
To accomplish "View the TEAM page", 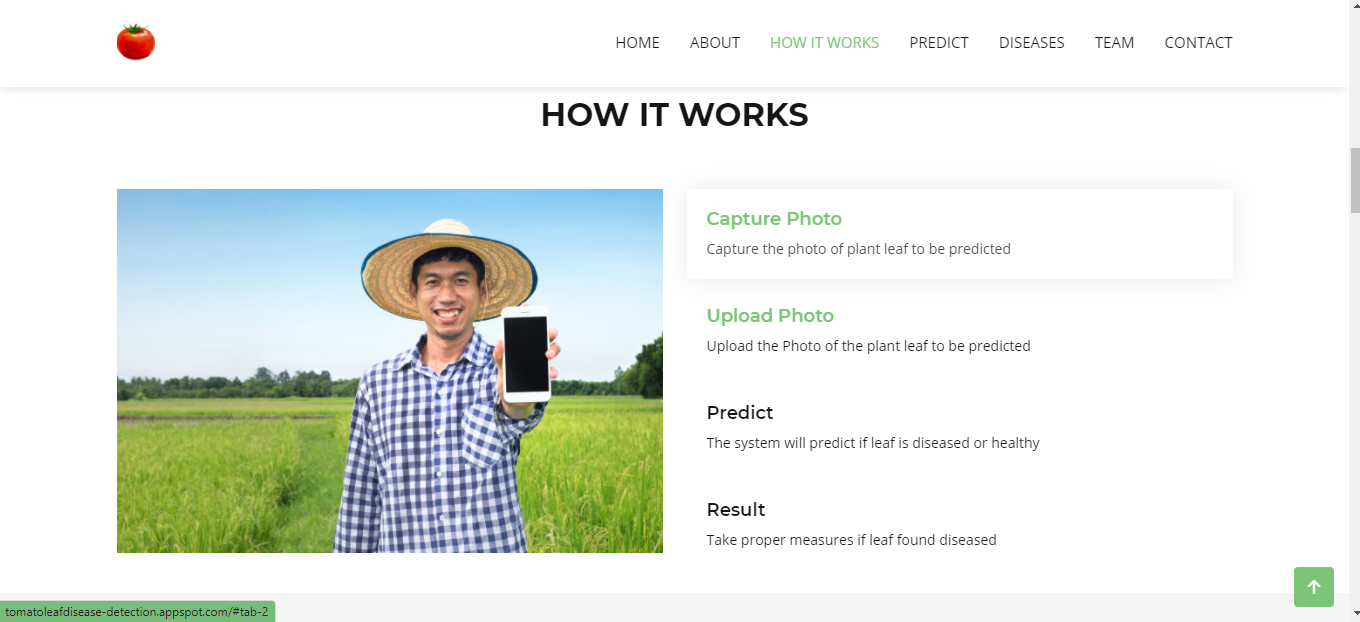I will tap(1114, 42).
